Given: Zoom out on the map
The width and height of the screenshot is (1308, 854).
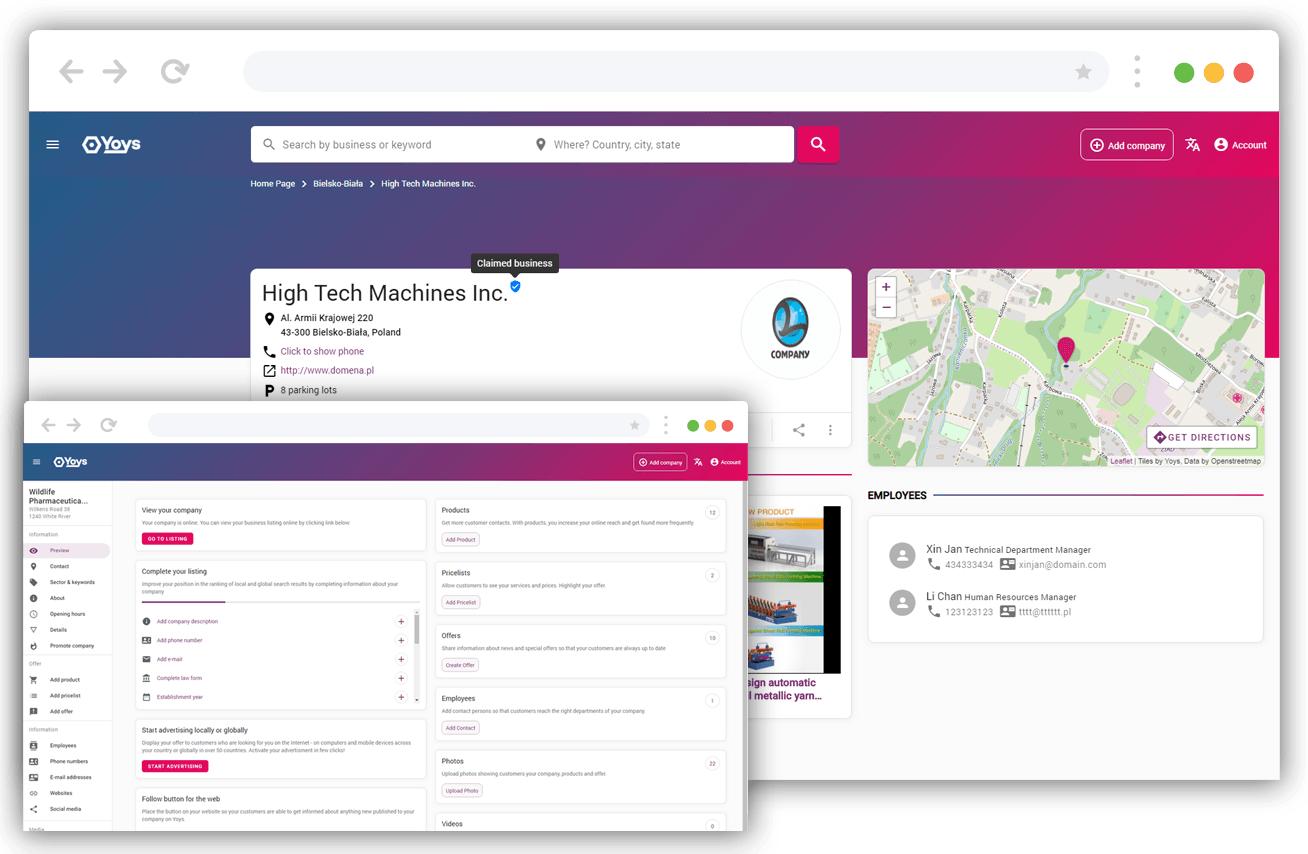Looking at the screenshot, I should [x=886, y=308].
